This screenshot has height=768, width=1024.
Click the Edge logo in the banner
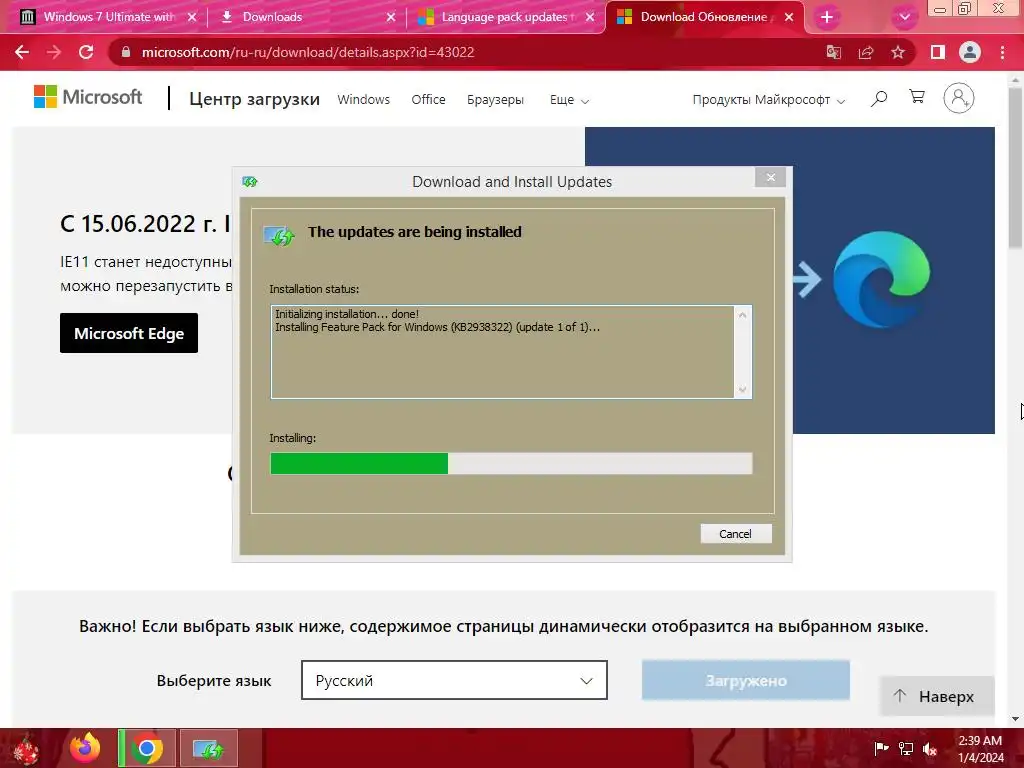(882, 280)
